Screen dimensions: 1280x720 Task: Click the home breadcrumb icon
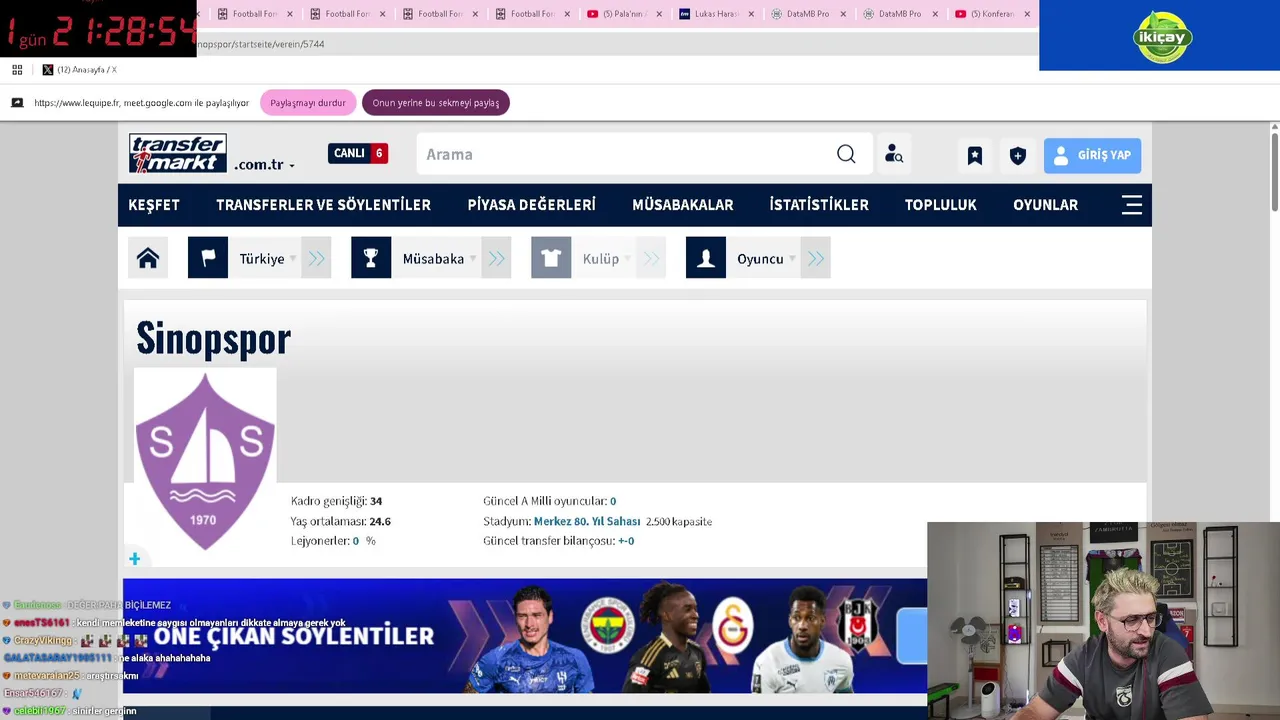pos(148,258)
